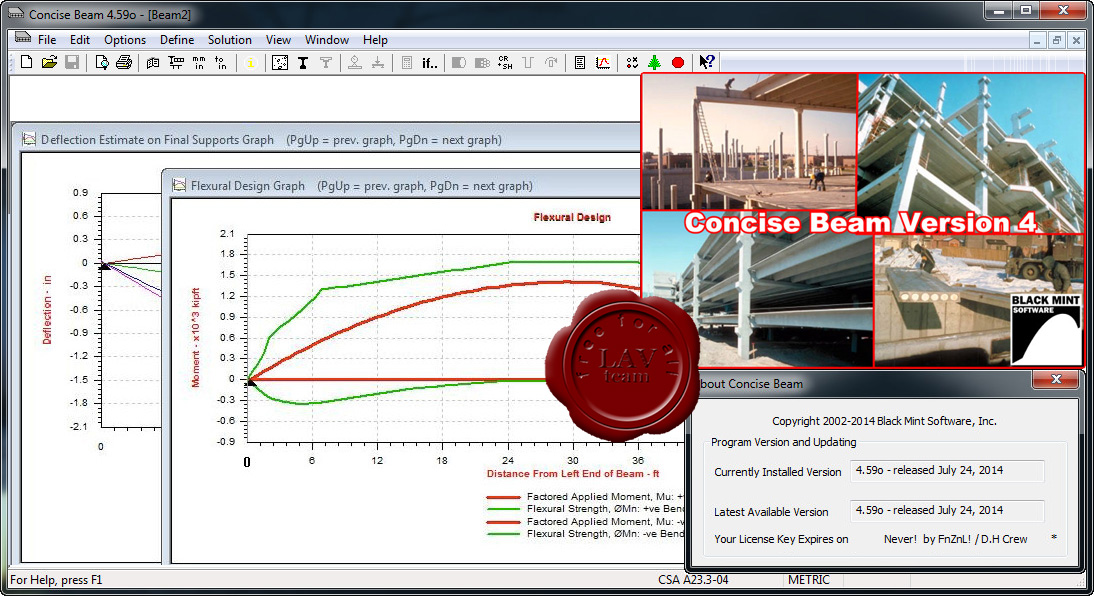This screenshot has height=596, width=1094.
Task: Click the 'CSA A23.3-04' status bar code
Action: coord(693,580)
